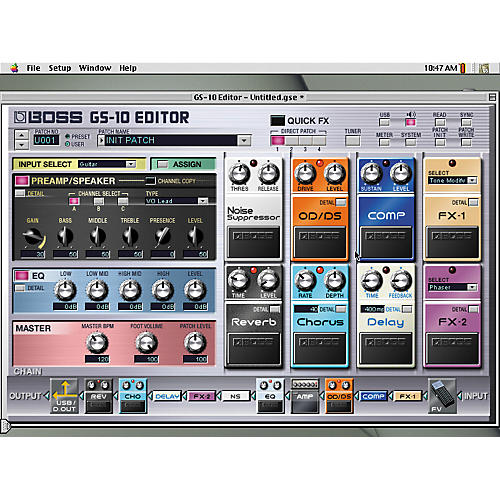Expand the PATCH NAME dropdown list
Image resolution: width=500 pixels, height=500 pixels.
pyautogui.click(x=244, y=140)
